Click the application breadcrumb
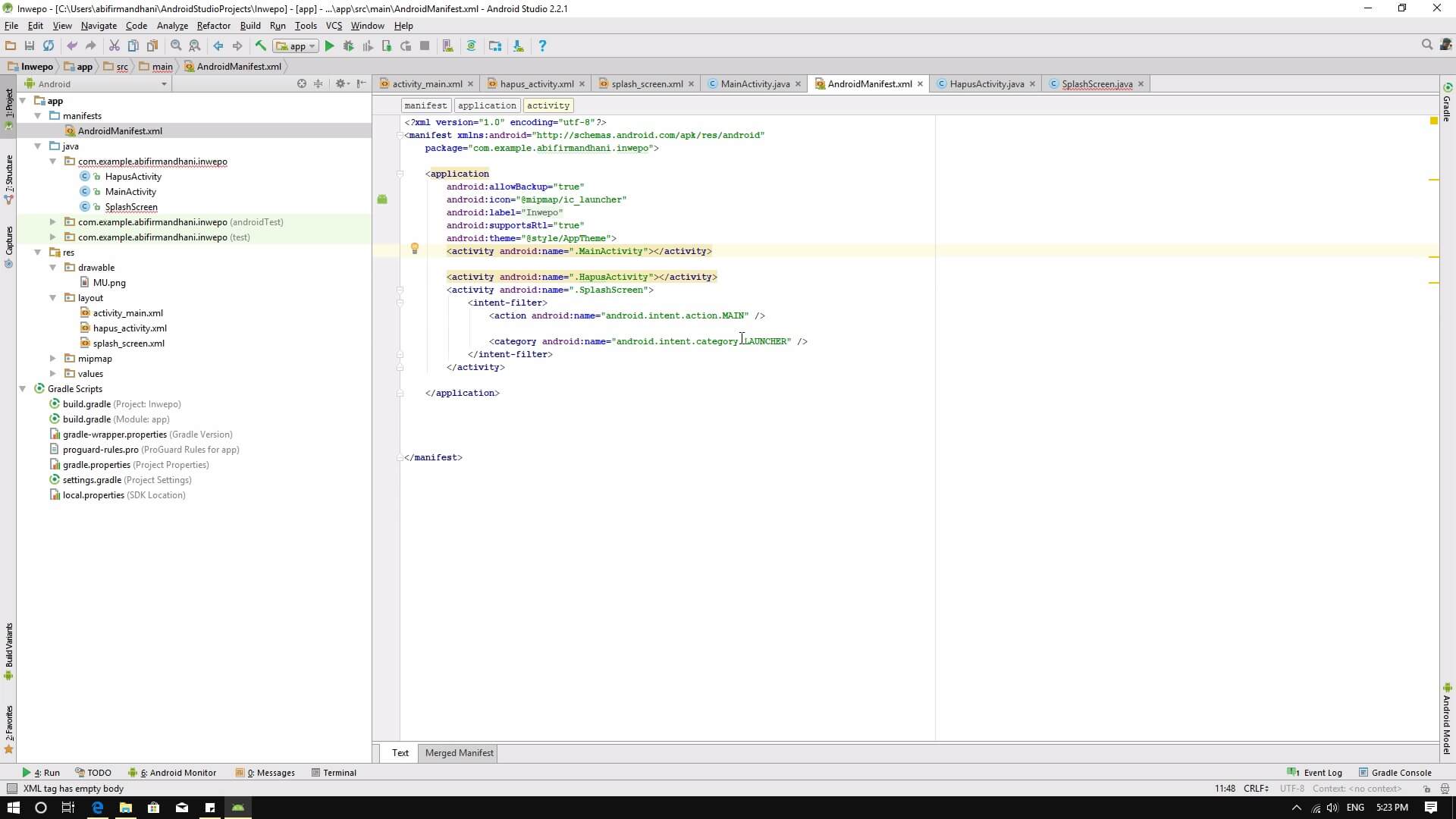Image resolution: width=1456 pixels, height=819 pixels. tap(486, 105)
